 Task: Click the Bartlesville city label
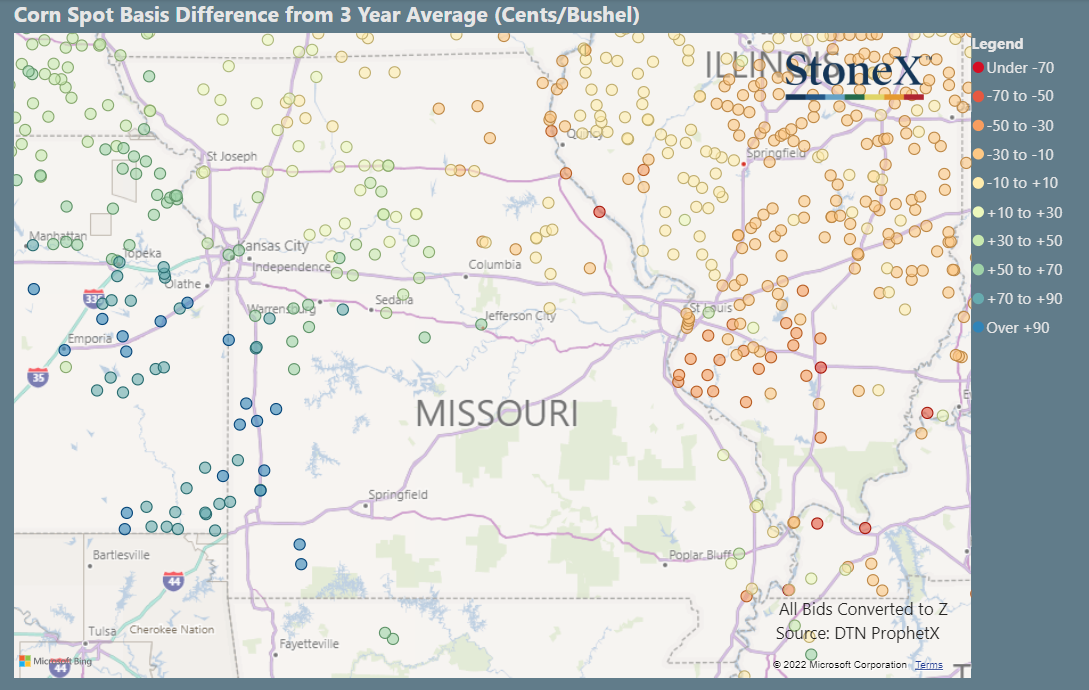pos(121,555)
